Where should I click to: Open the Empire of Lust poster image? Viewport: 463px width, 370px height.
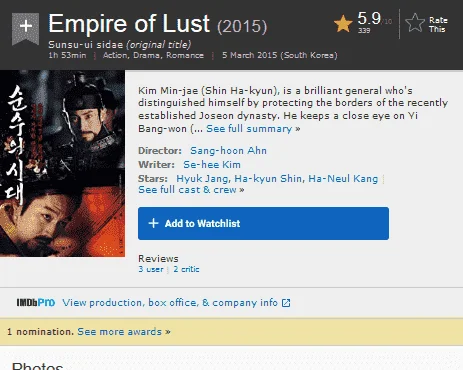(62, 163)
